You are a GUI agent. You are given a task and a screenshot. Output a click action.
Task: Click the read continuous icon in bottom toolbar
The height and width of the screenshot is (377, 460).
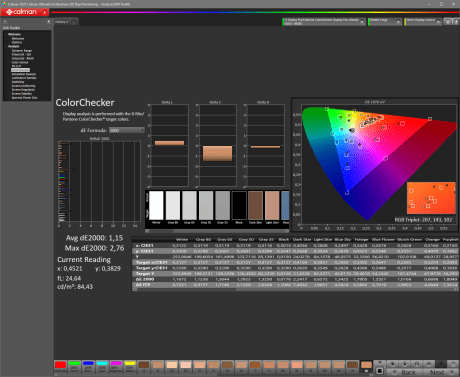[x=417, y=364]
